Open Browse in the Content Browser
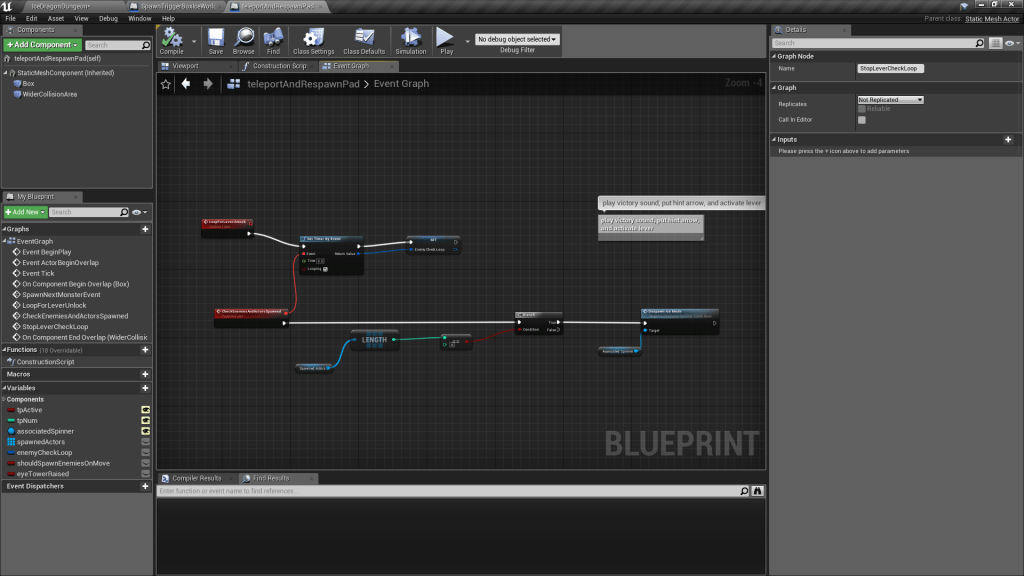This screenshot has width=1024, height=576. (x=243, y=39)
